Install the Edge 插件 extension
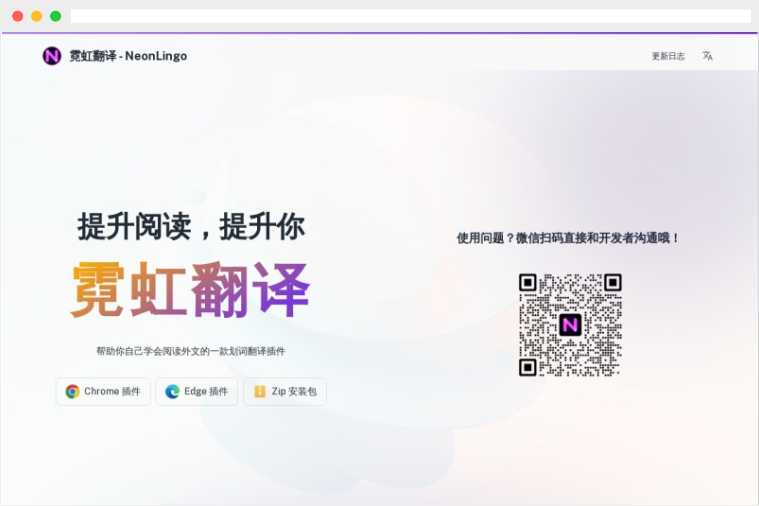 coord(197,391)
